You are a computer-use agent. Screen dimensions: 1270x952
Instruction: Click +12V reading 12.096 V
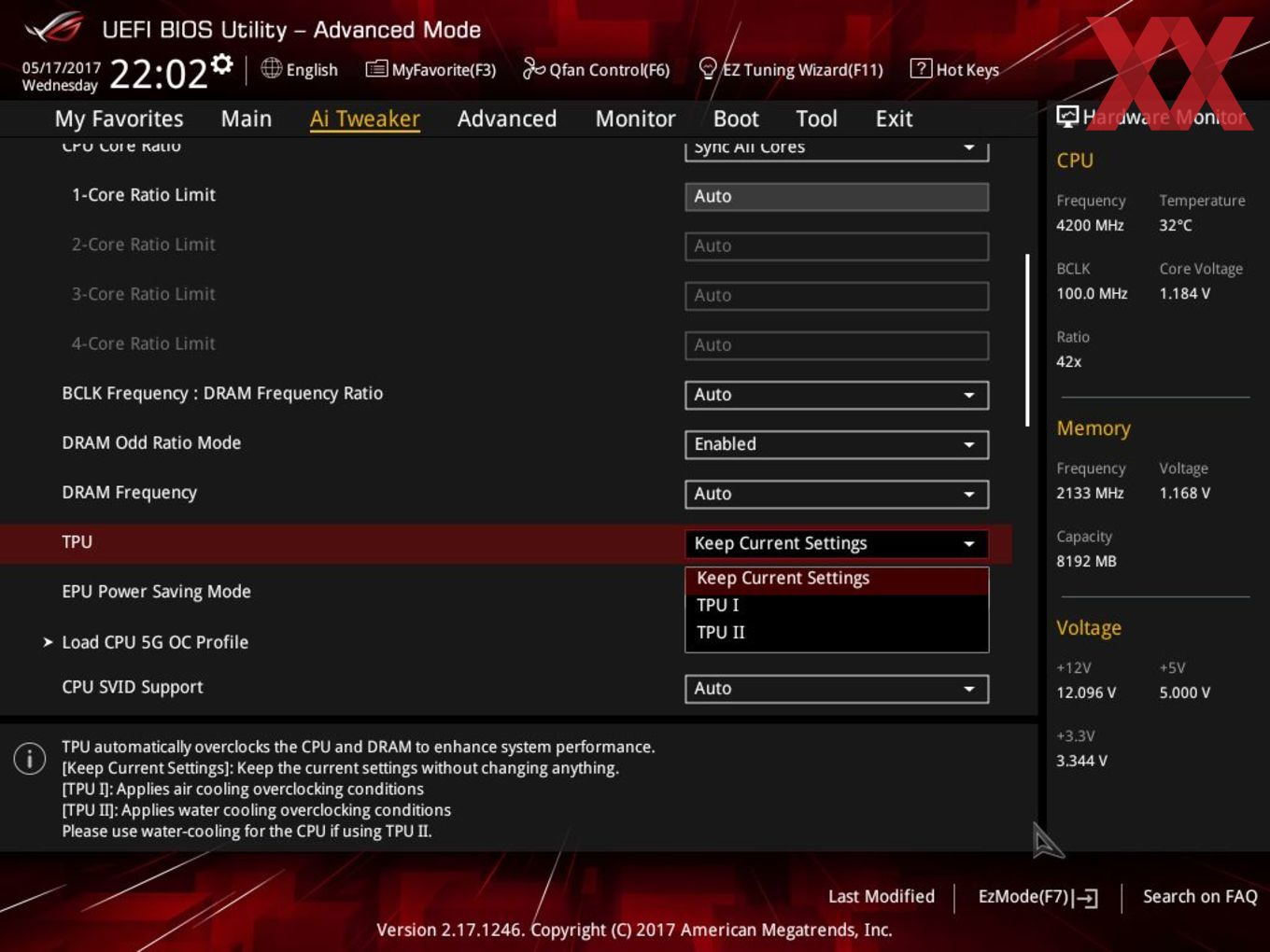point(1086,693)
